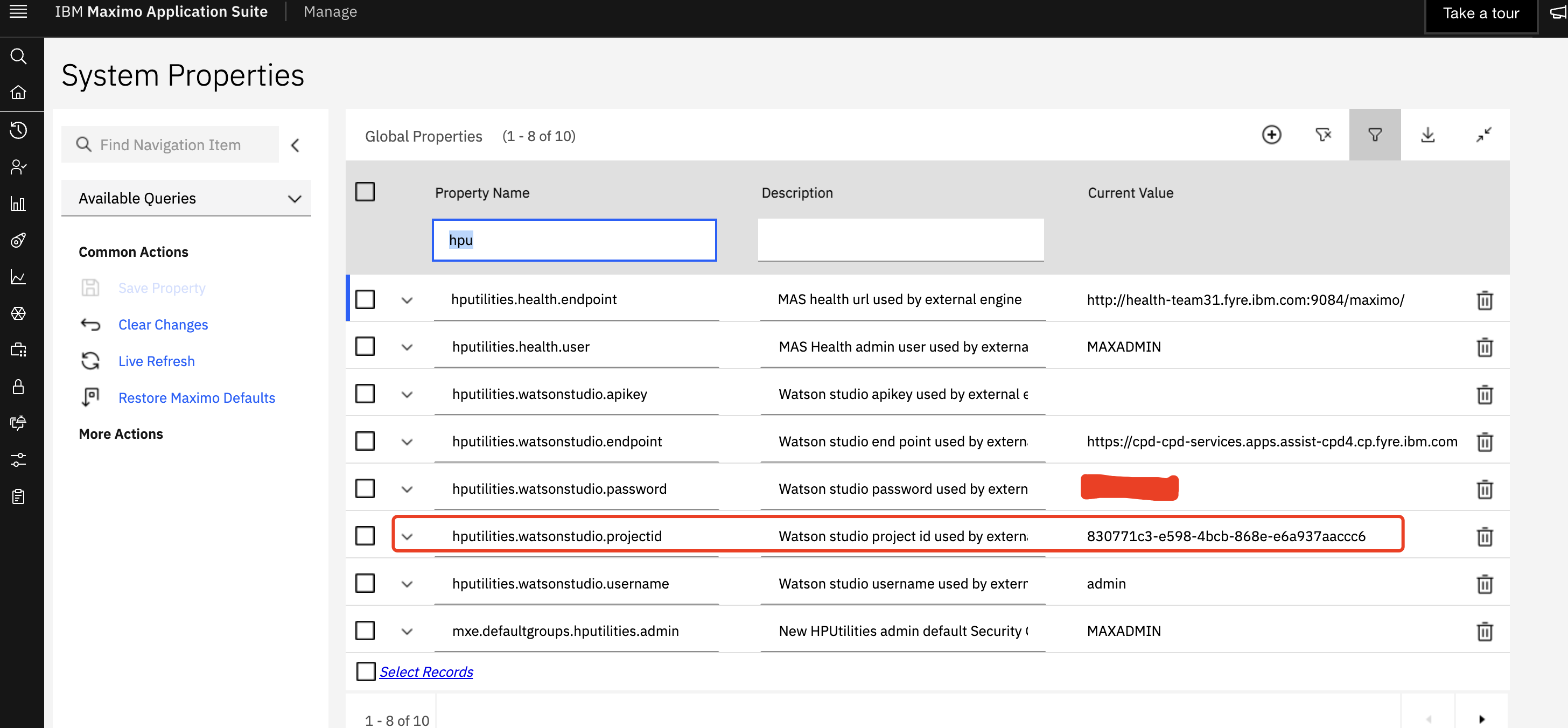1568x728 pixels.
Task: Click the Select Records link
Action: pyautogui.click(x=426, y=671)
